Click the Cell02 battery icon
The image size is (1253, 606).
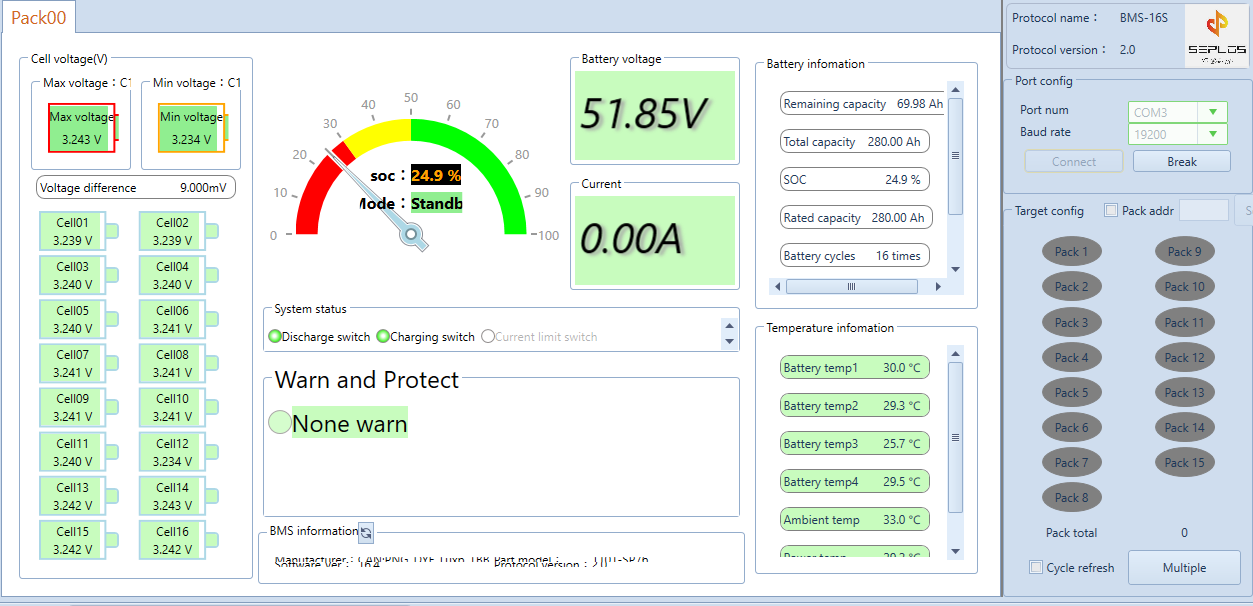pyautogui.click(x=179, y=231)
